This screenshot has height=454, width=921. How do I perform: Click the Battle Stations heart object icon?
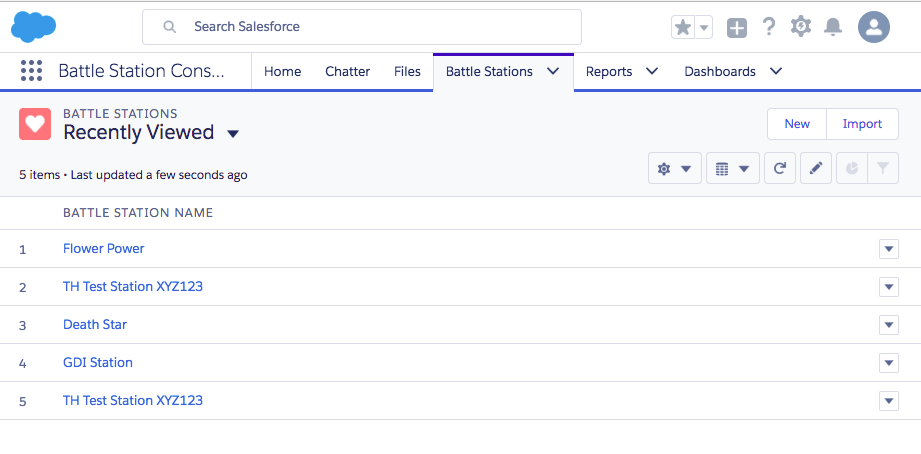pos(35,124)
